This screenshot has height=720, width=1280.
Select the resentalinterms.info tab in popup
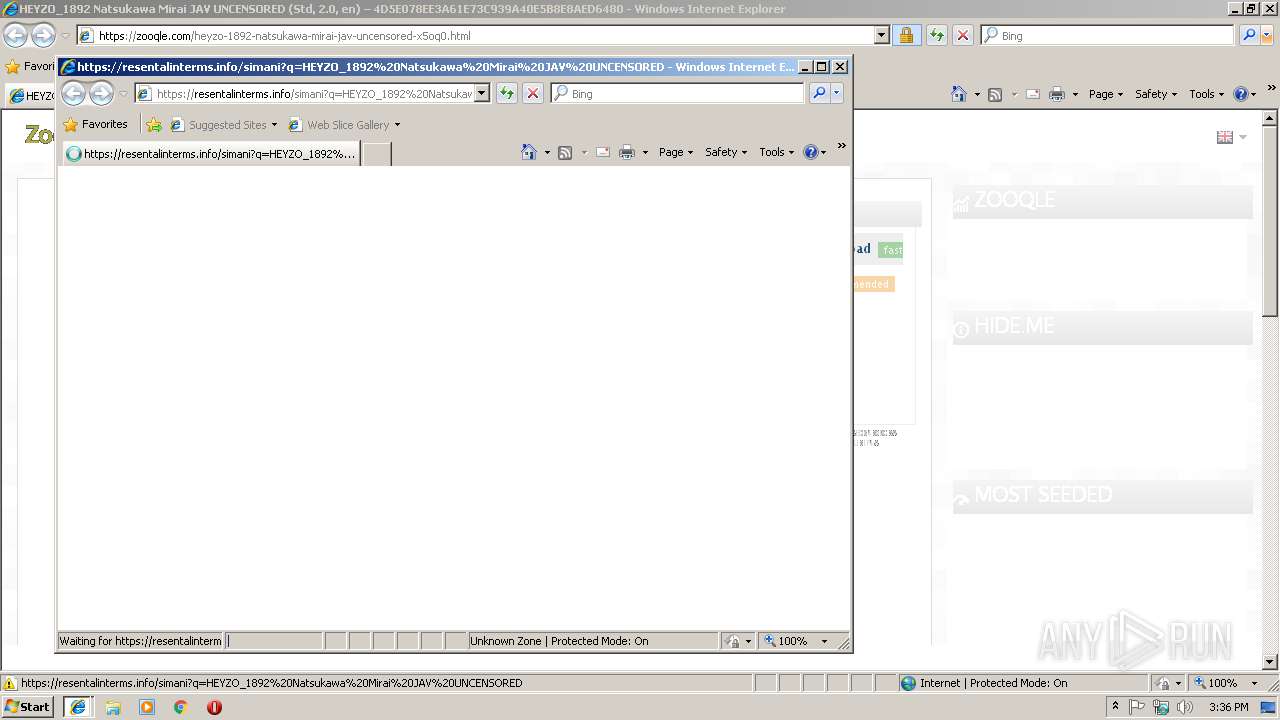pyautogui.click(x=211, y=154)
